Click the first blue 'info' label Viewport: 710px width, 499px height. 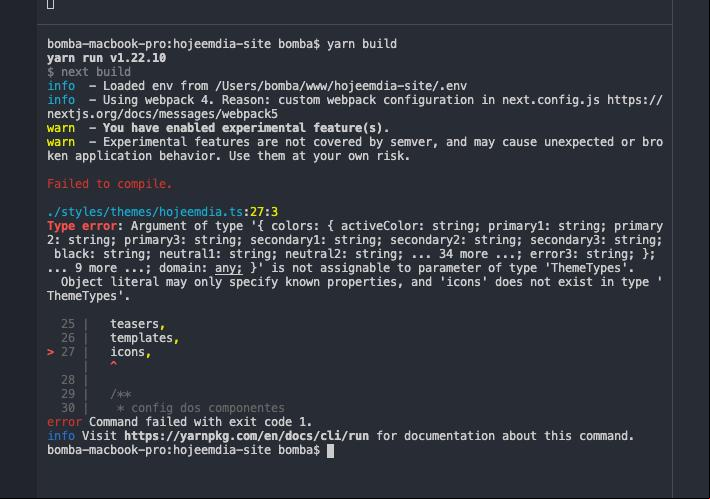pos(61,86)
